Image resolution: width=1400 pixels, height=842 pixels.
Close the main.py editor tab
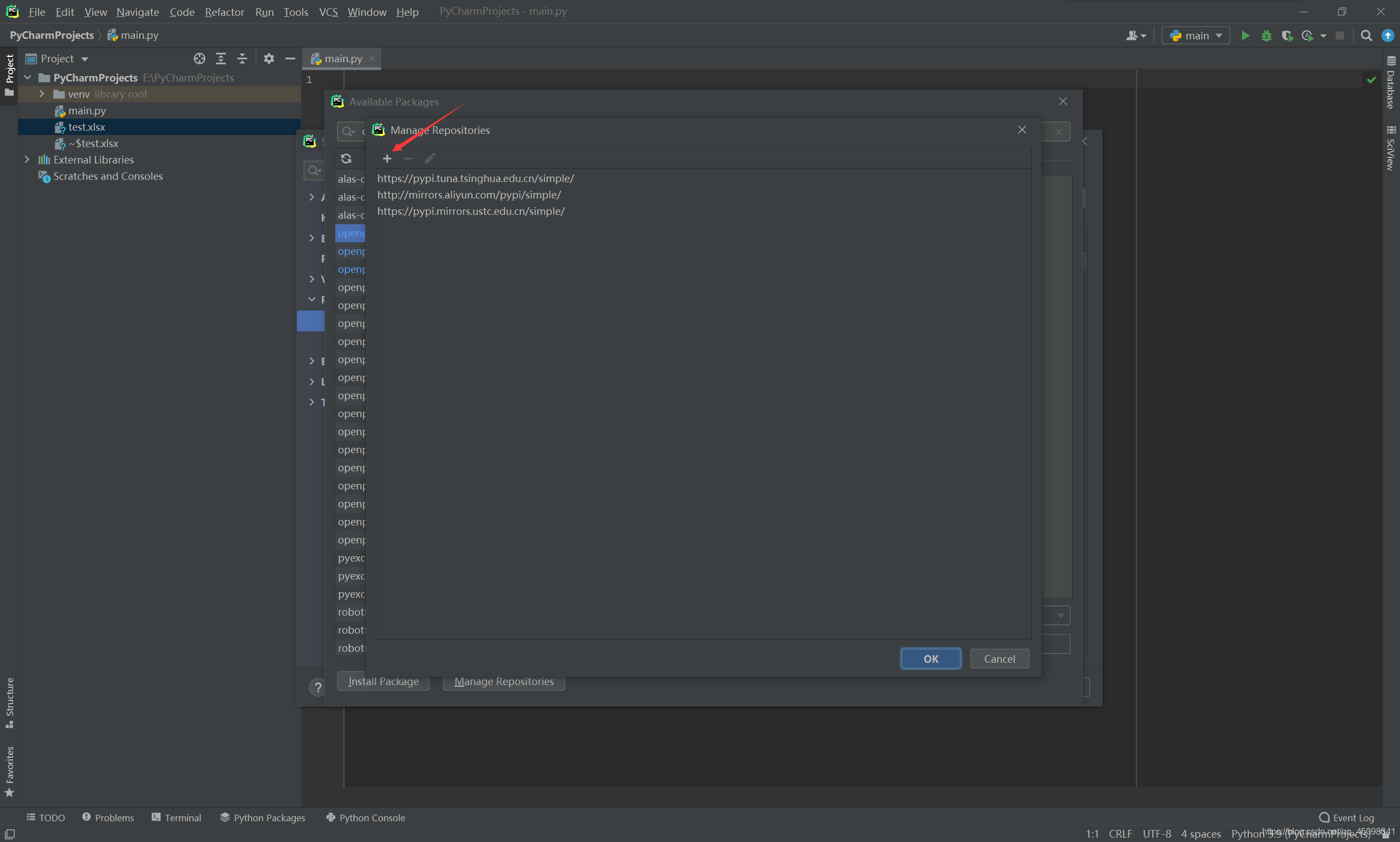coord(372,59)
